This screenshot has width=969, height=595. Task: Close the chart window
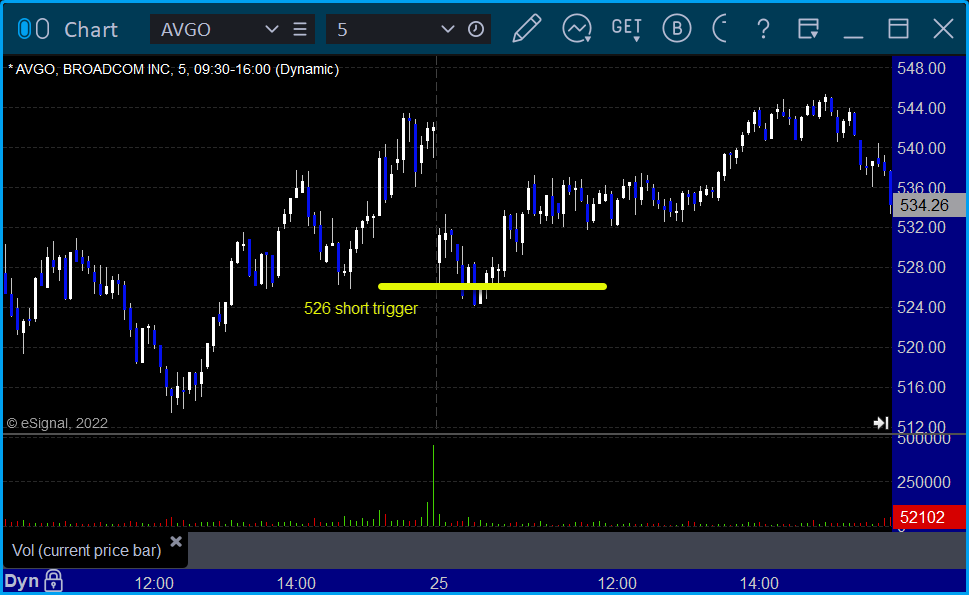click(x=943, y=29)
